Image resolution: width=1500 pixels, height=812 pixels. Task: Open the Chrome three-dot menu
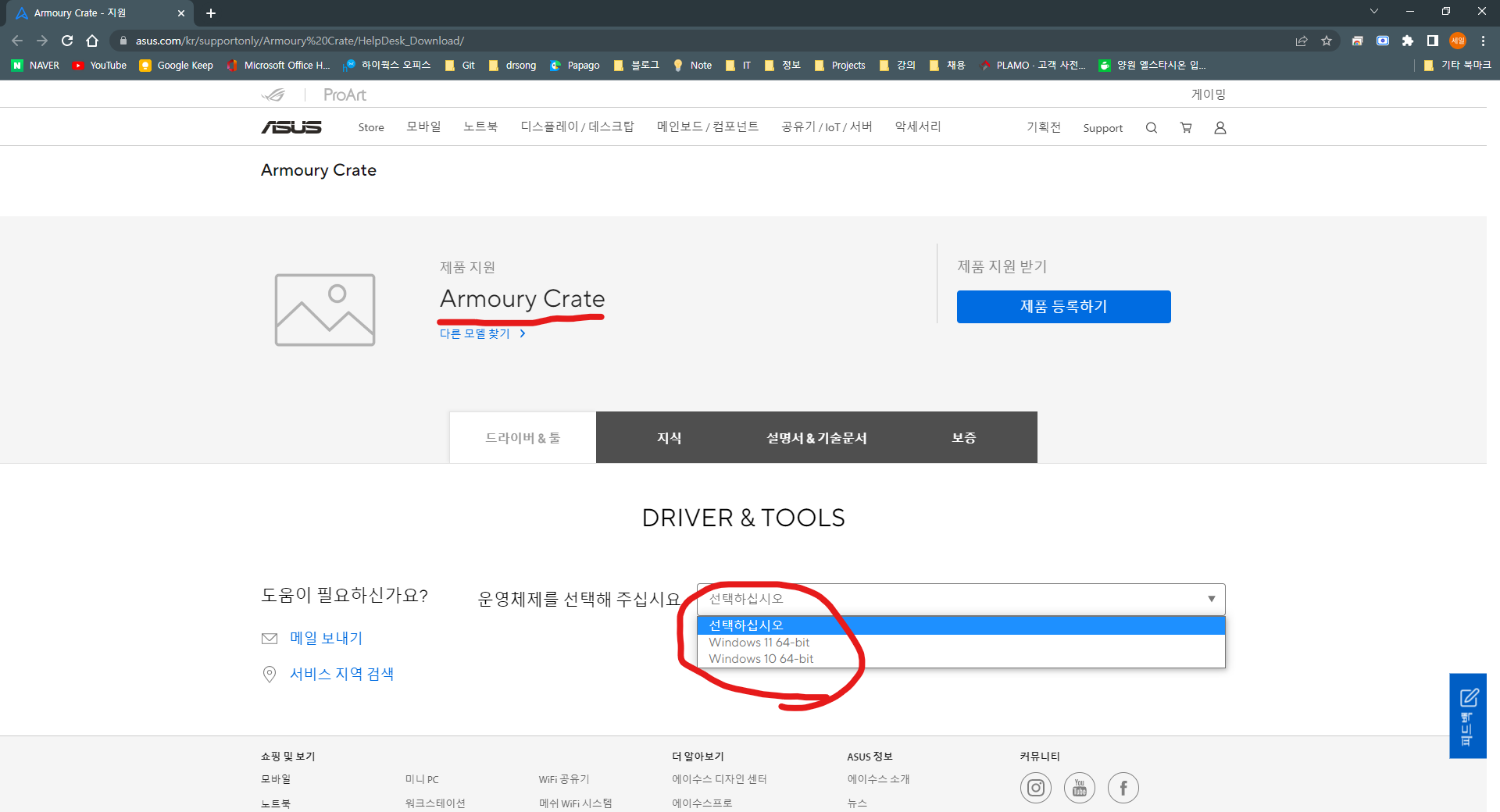1483,41
